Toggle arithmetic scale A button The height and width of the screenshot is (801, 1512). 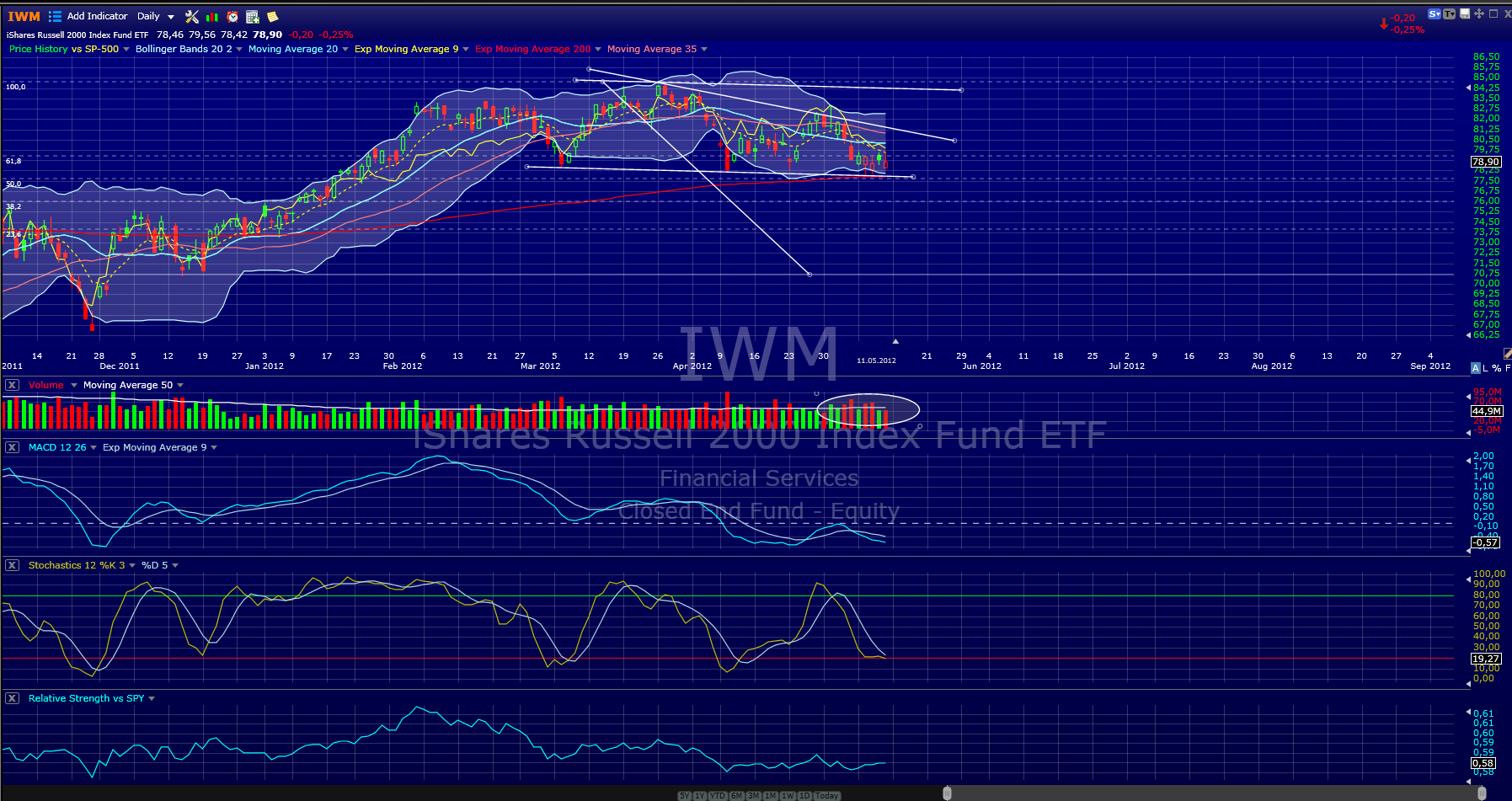click(1475, 368)
